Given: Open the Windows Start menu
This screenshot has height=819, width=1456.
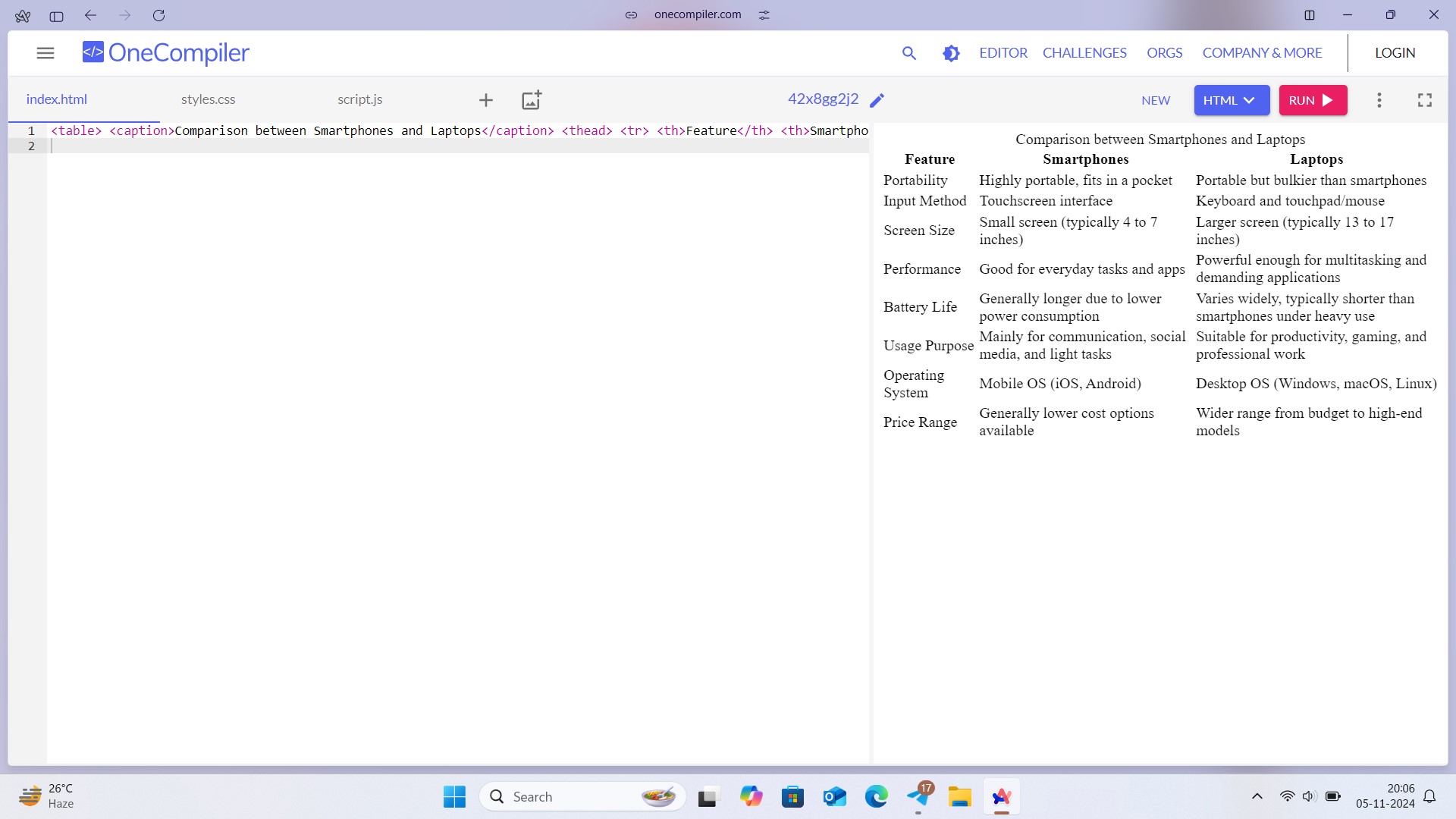Looking at the screenshot, I should pyautogui.click(x=454, y=797).
